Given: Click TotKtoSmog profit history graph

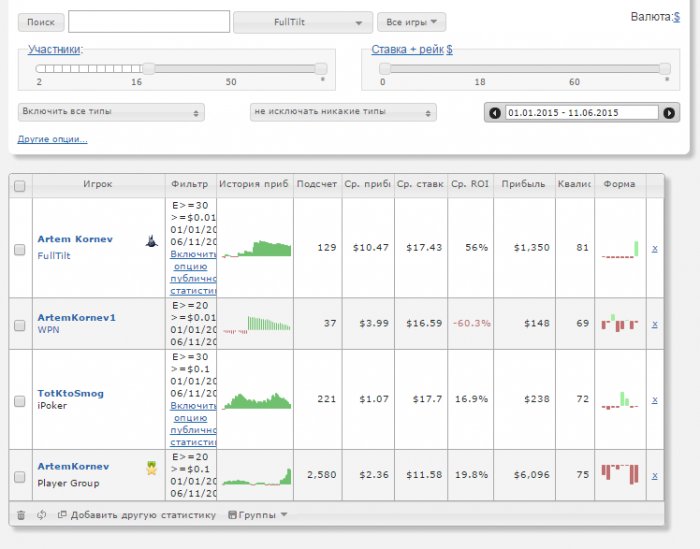Looking at the screenshot, I should point(256,401).
